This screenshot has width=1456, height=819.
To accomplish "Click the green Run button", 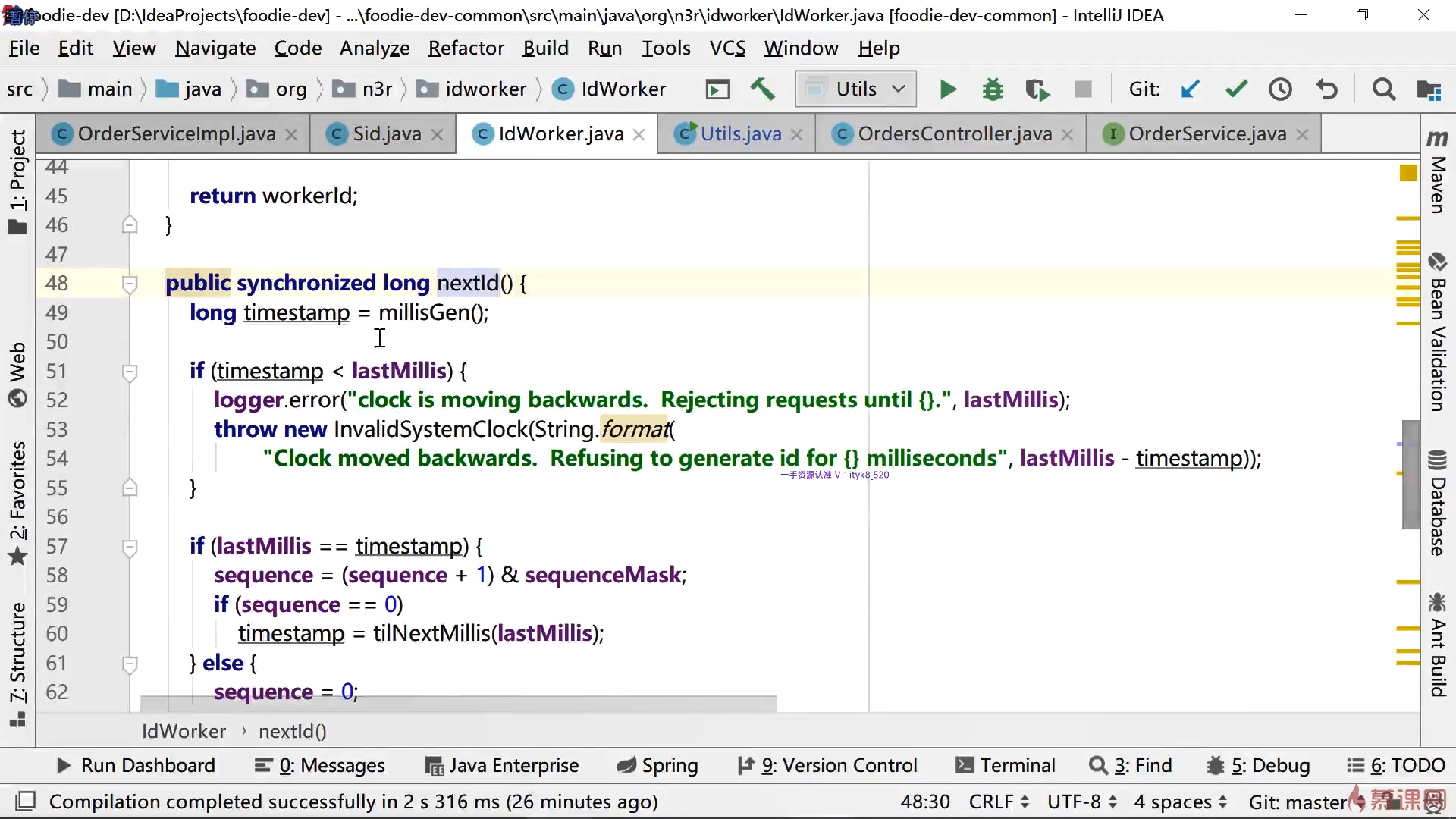I will coord(947,89).
